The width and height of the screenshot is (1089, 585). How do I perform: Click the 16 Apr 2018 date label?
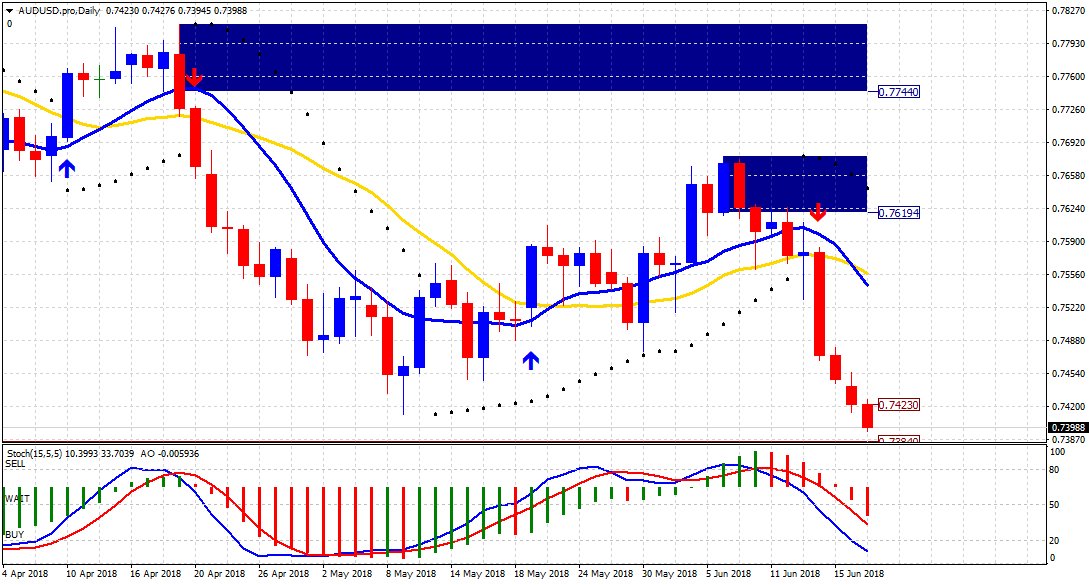coord(155,574)
